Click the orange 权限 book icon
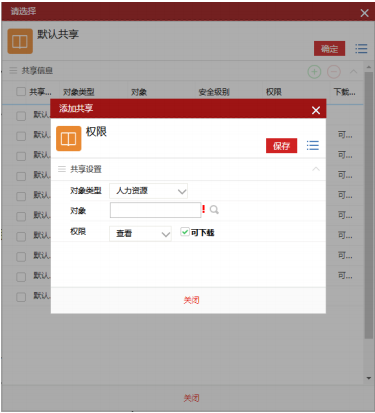Screen dimensions: 375x413 69,138
